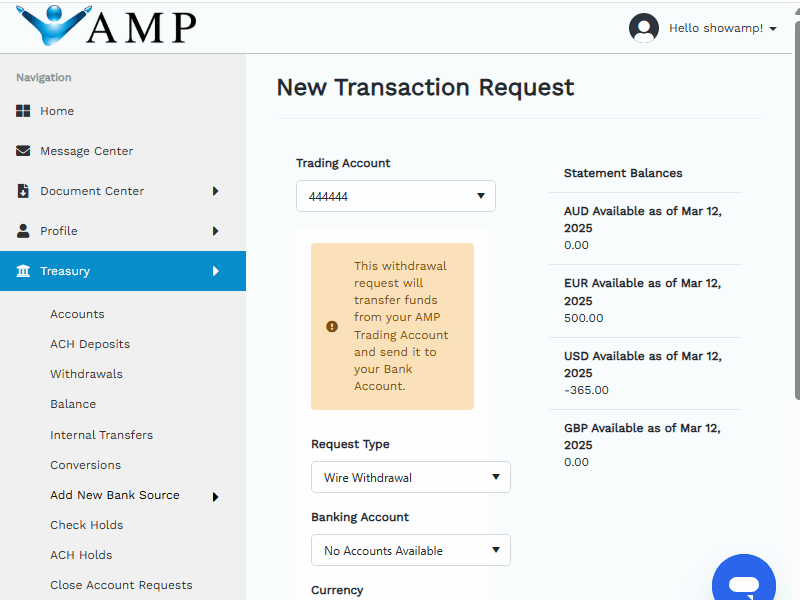Click the warning icon in withdrawal notice
Viewport: 800px width, 600px height.
tap(332, 326)
